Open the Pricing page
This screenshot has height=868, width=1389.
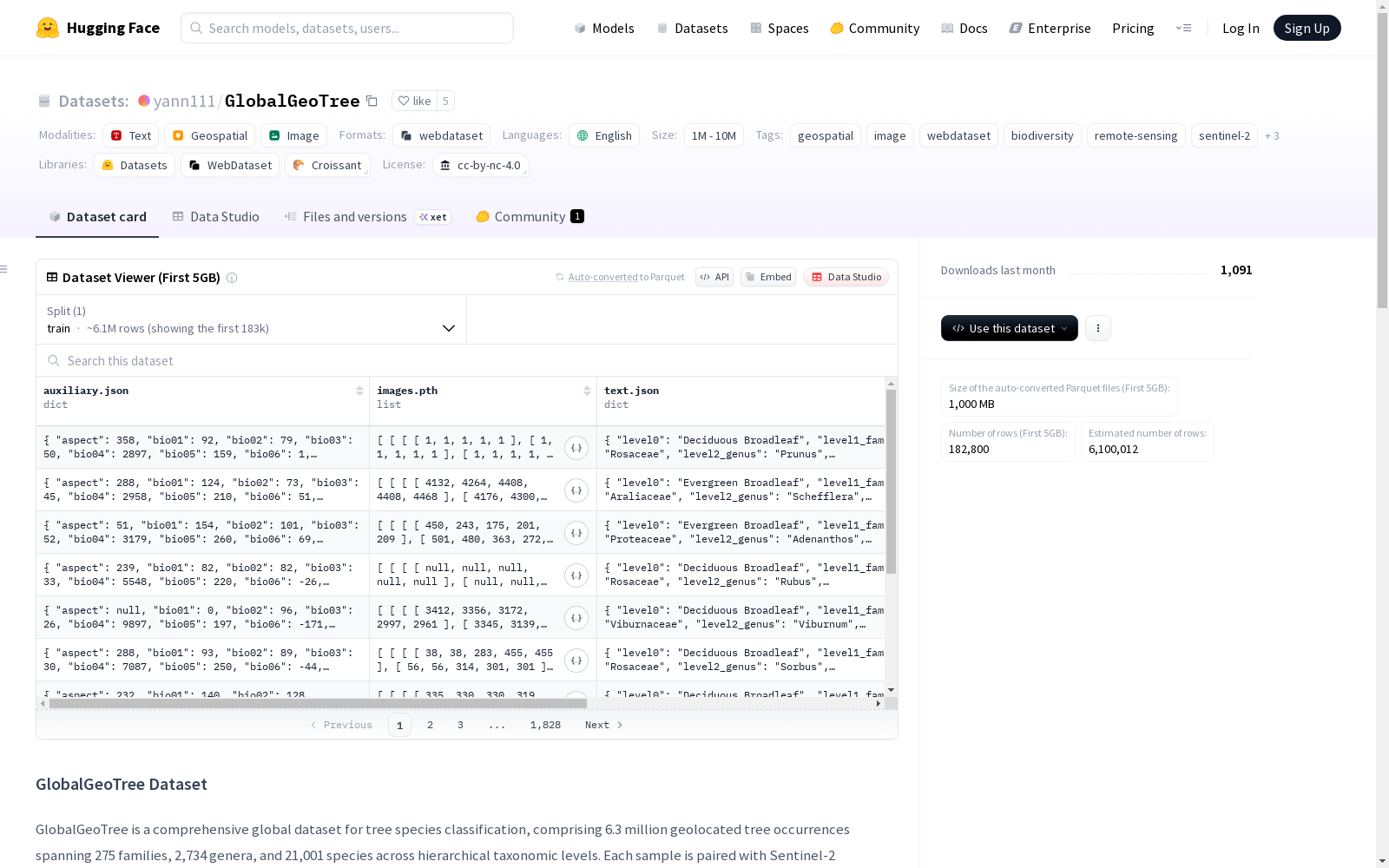(1133, 28)
